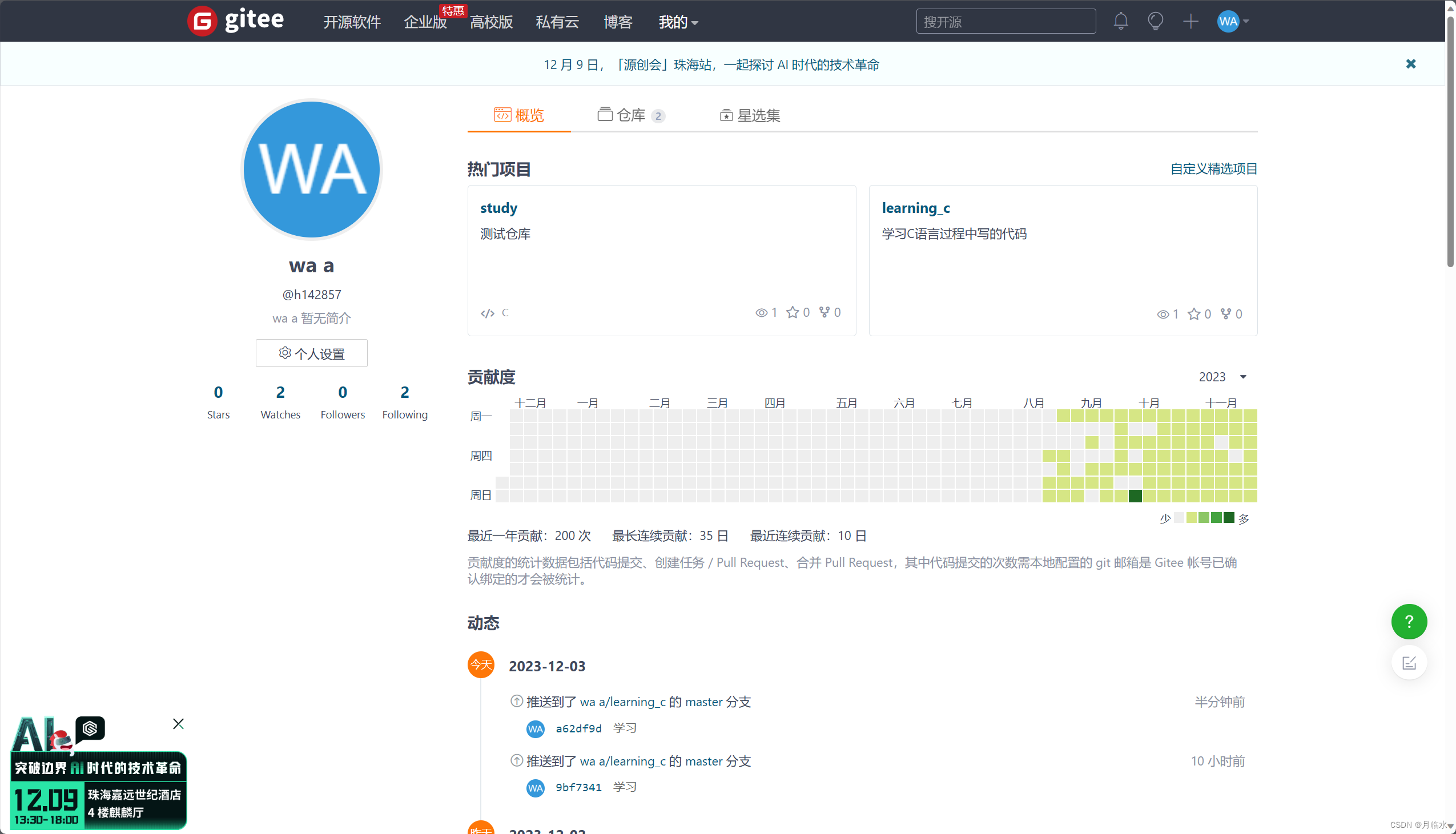This screenshot has height=834, width=1456.
Task: Click the Gitee logo
Action: (236, 21)
